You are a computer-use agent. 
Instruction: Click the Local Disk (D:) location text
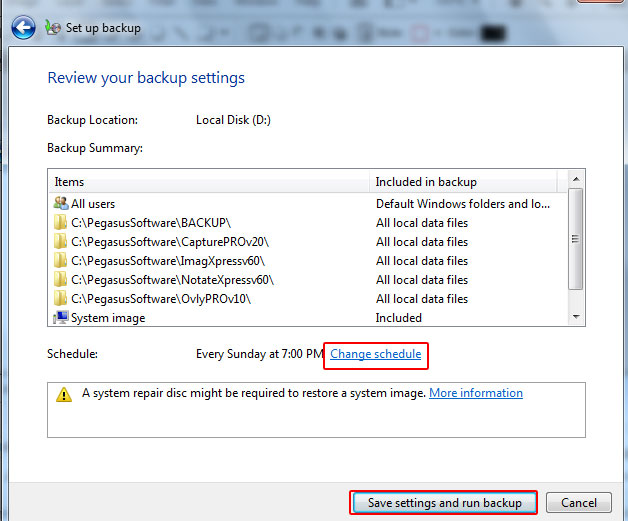pyautogui.click(x=233, y=120)
